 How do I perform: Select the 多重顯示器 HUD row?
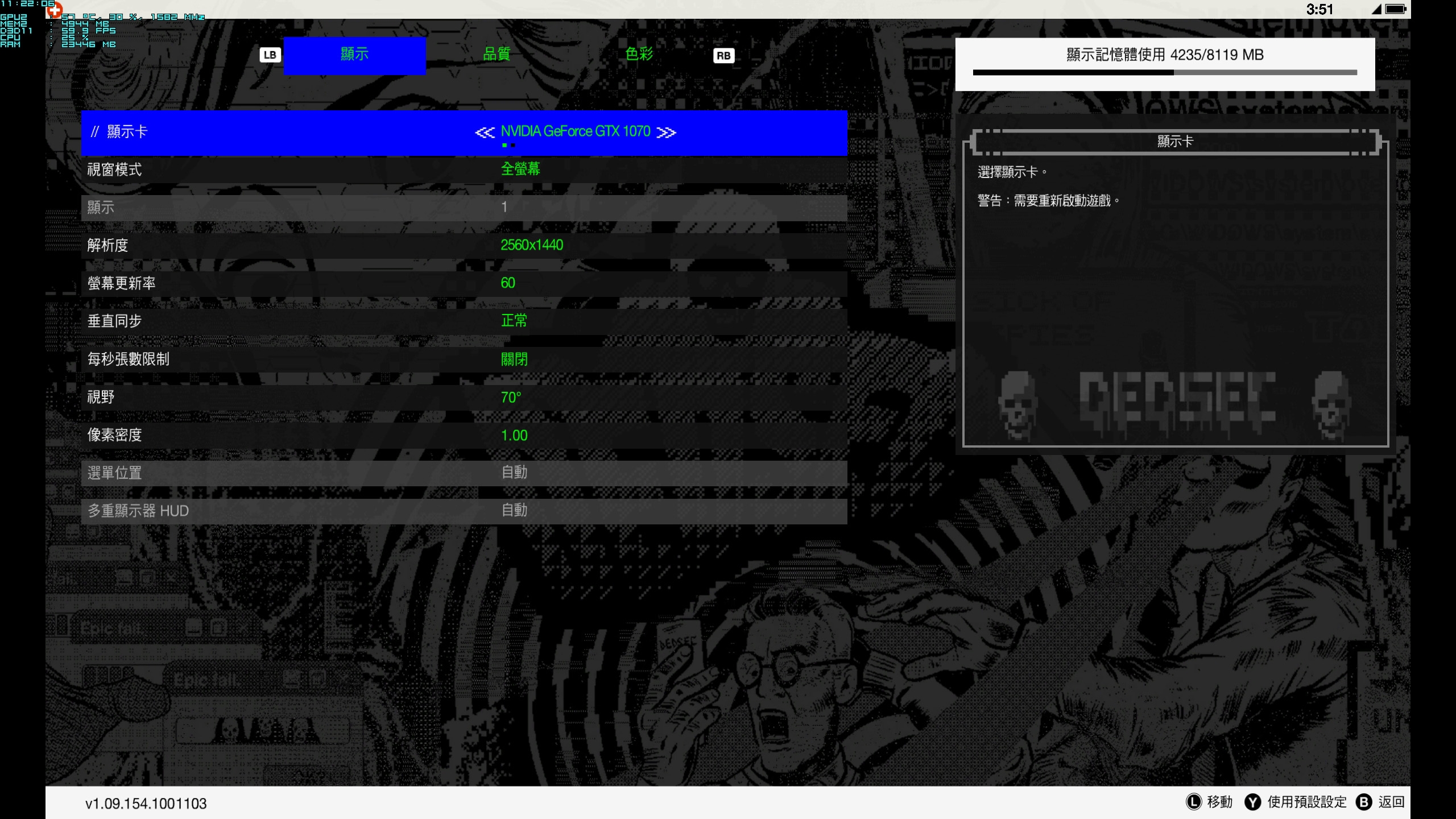[464, 511]
